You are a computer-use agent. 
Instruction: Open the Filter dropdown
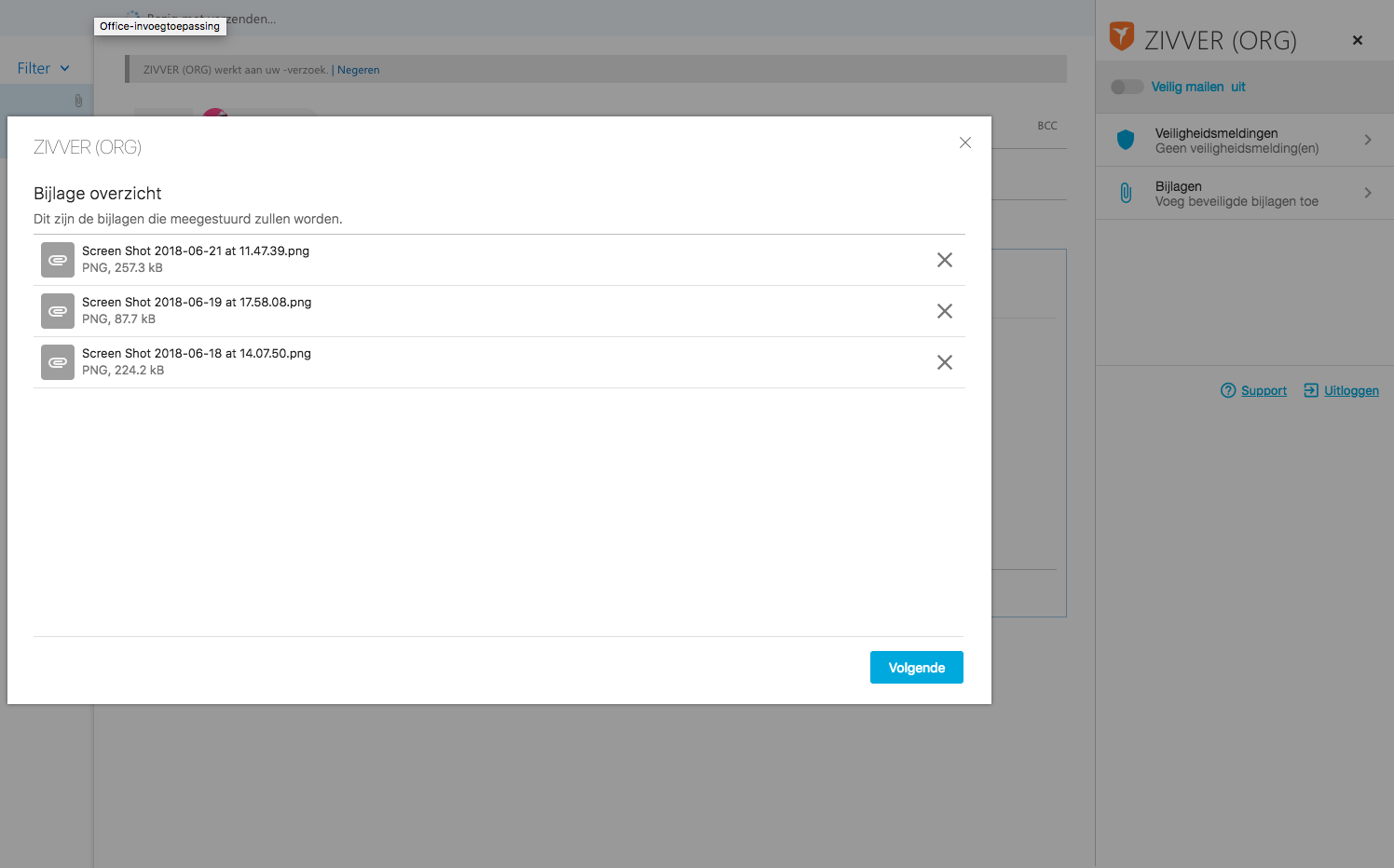43,68
